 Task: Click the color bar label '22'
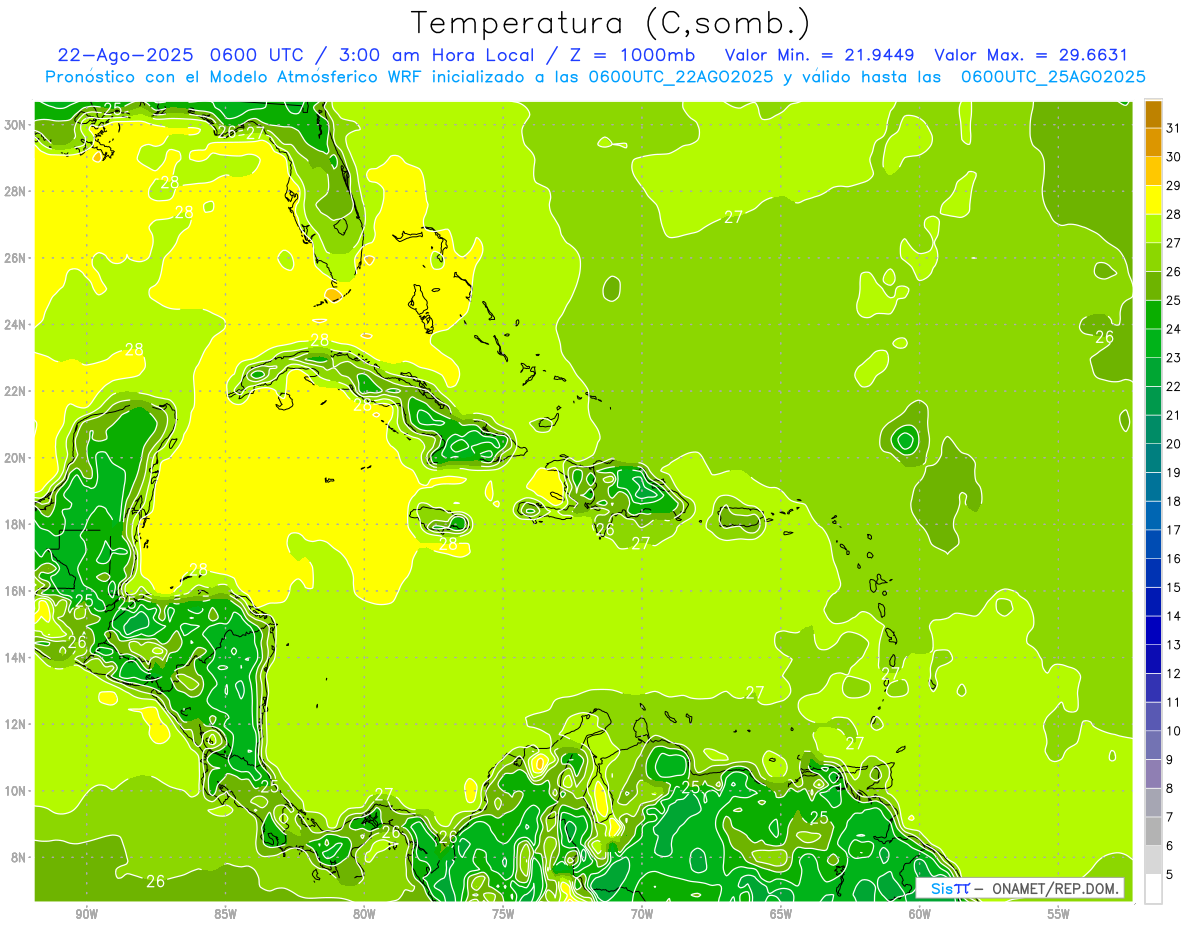click(x=1174, y=387)
